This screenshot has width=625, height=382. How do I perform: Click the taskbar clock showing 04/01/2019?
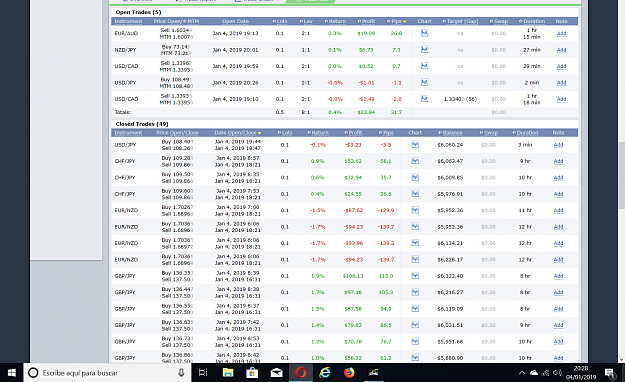[x=581, y=373]
